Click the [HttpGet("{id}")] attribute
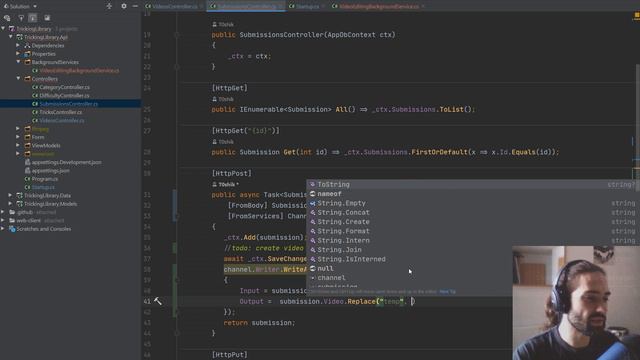640x360 pixels. pos(245,131)
